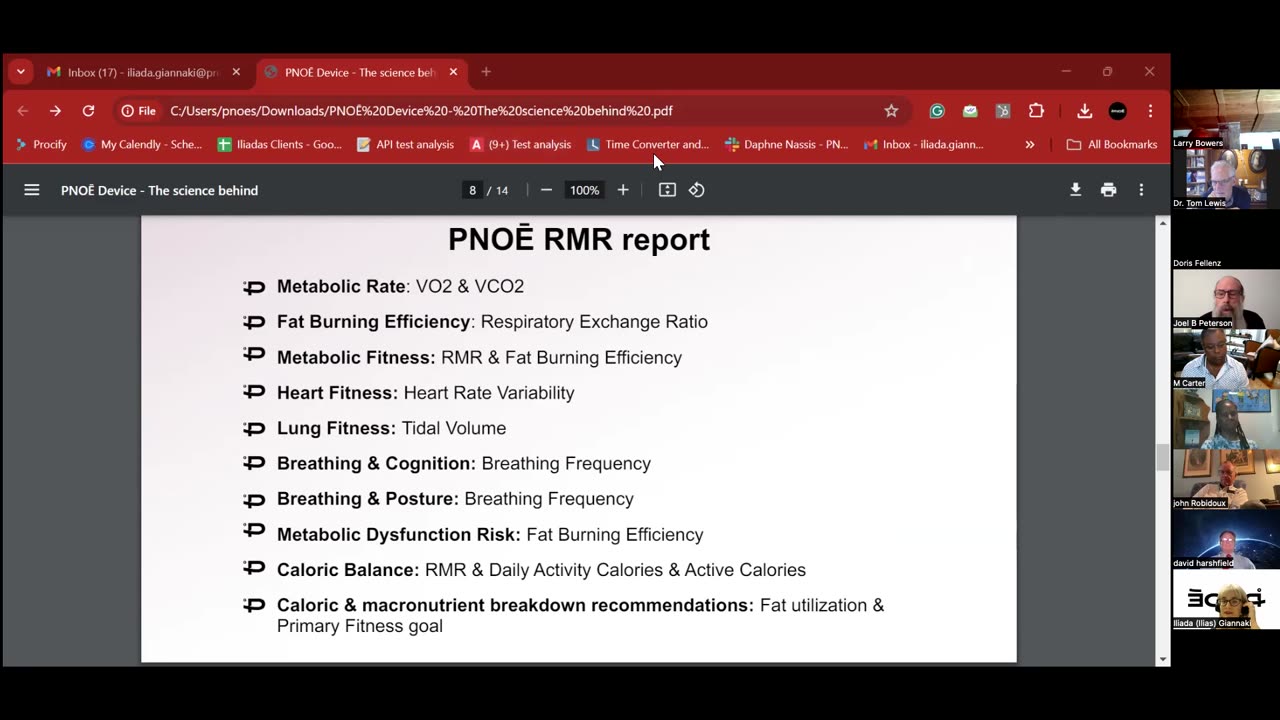Click the PDF scrollbar down arrow
This screenshot has width=1280, height=720.
tap(1162, 659)
